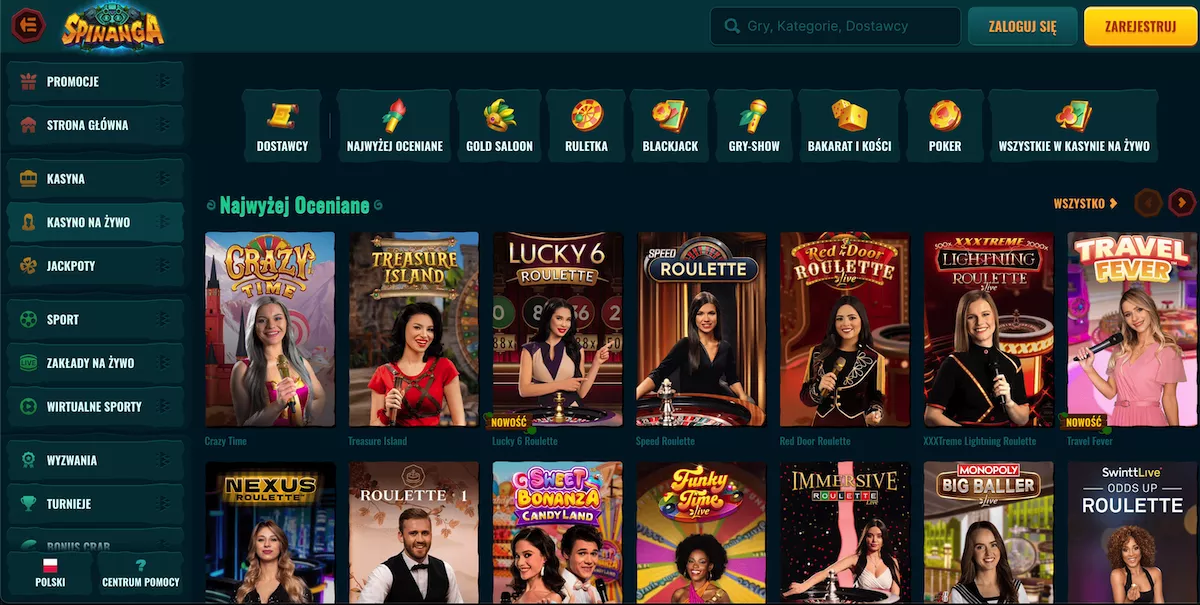The width and height of the screenshot is (1200, 605).
Task: Open the Spinanga logo homepage
Action: tap(112, 26)
